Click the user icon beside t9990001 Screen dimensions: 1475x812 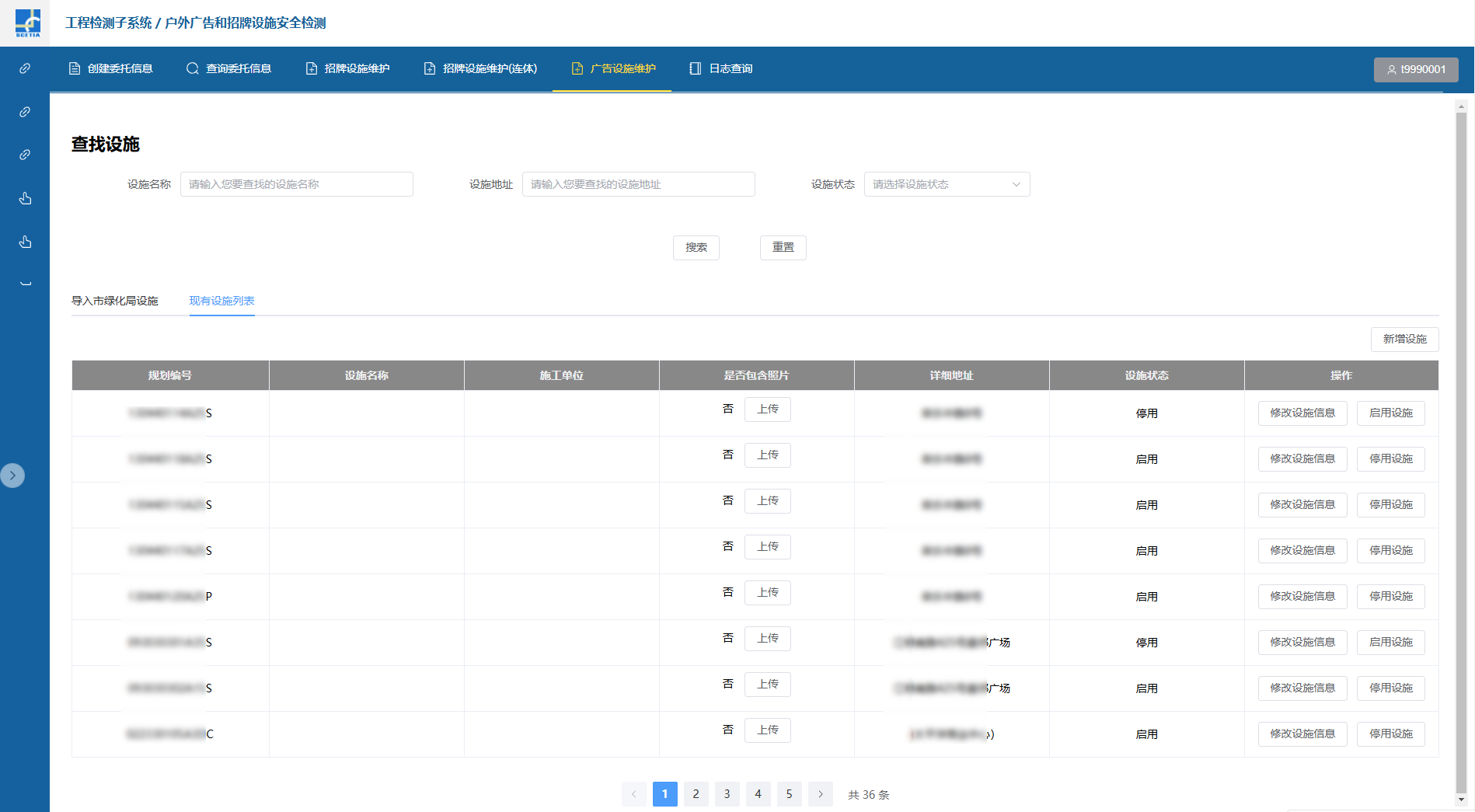tap(1391, 69)
